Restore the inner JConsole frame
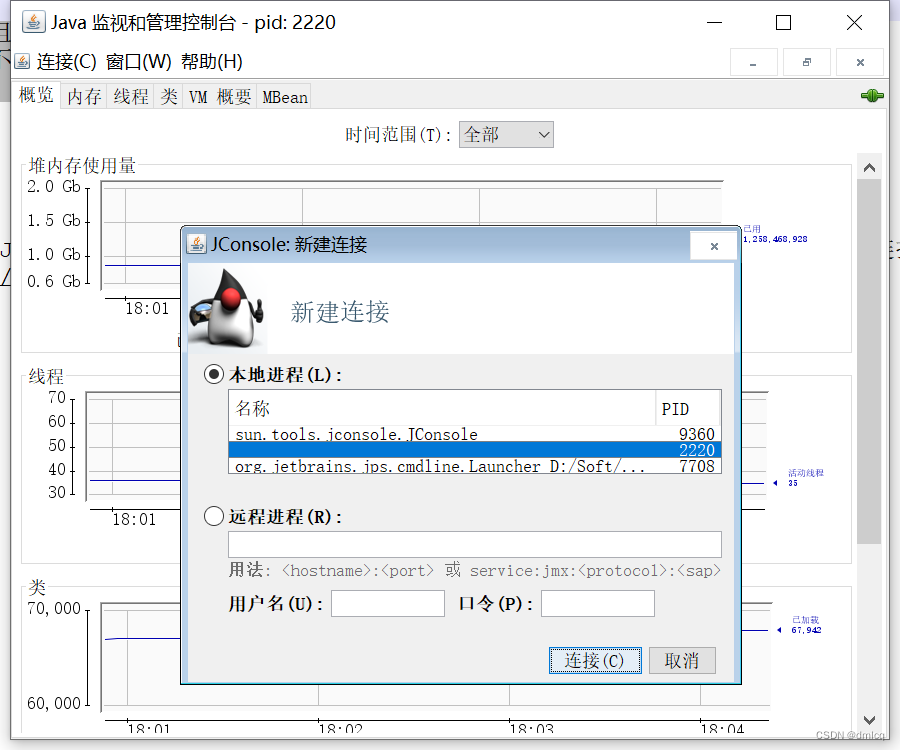 [806, 63]
